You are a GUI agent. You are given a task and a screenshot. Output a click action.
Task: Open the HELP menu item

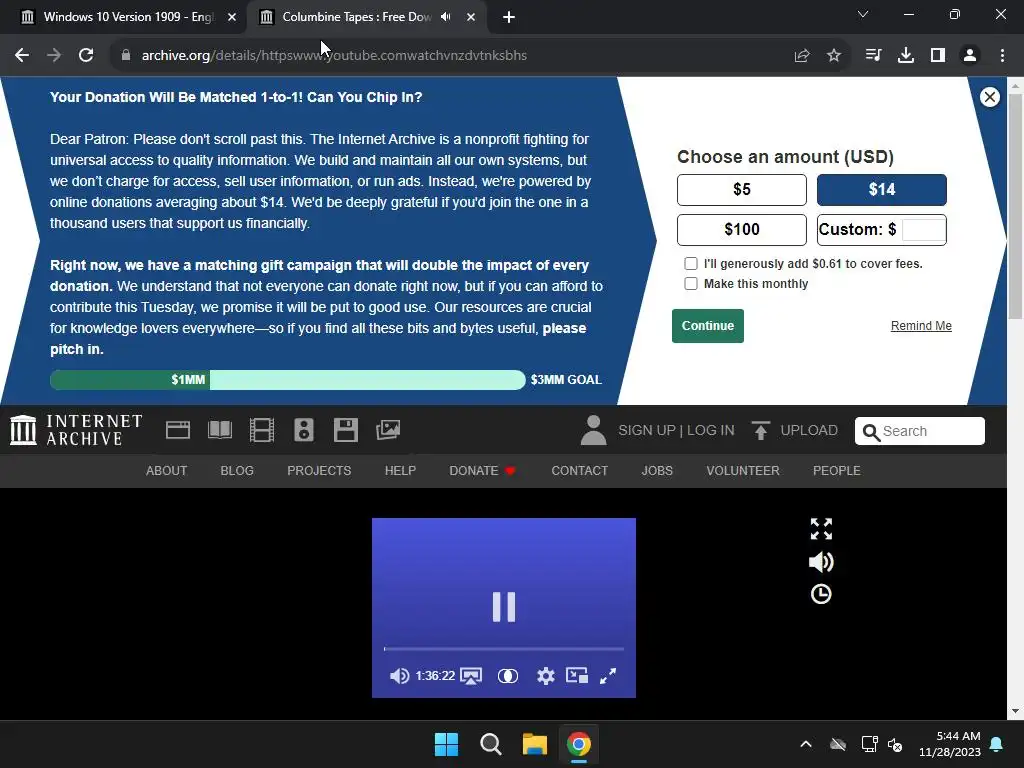400,471
